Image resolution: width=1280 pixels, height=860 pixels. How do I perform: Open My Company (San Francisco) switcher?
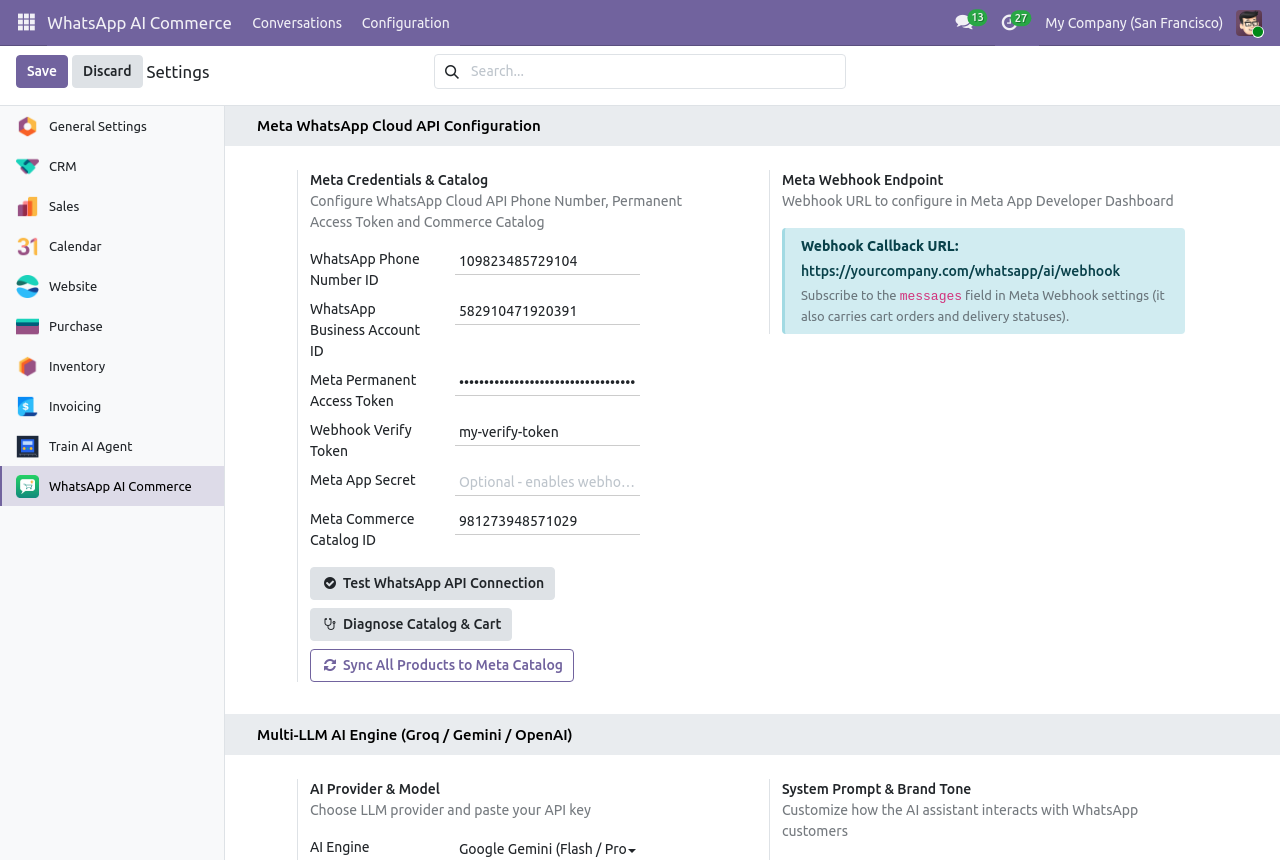pos(1134,23)
